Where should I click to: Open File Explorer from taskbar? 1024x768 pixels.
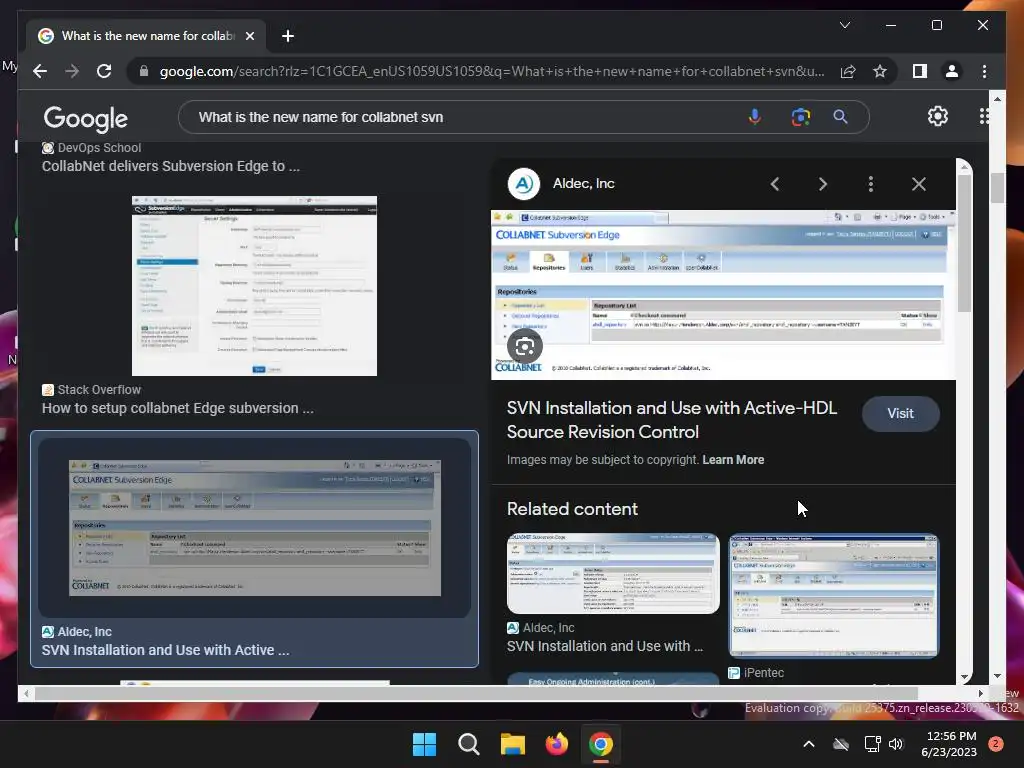[513, 744]
